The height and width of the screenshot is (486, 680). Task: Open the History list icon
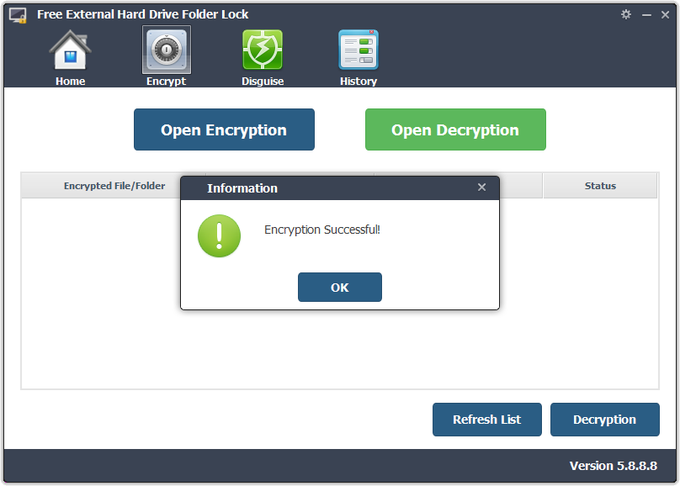pos(358,50)
